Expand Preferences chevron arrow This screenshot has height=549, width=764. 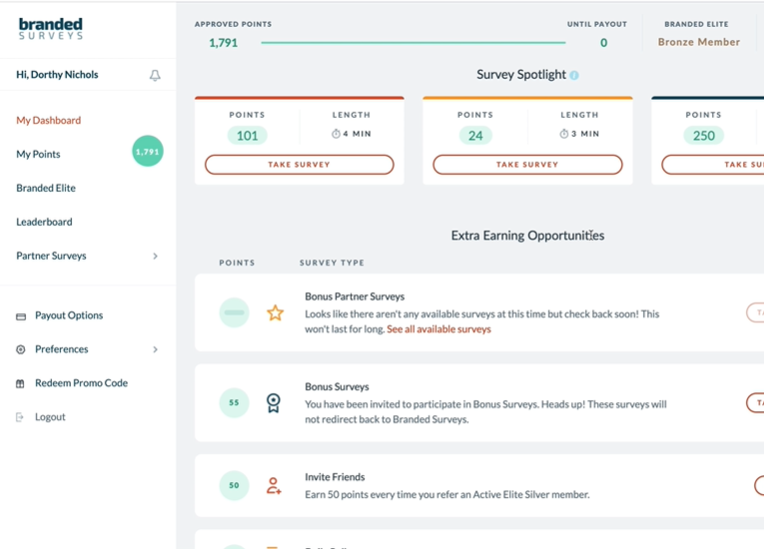point(155,349)
